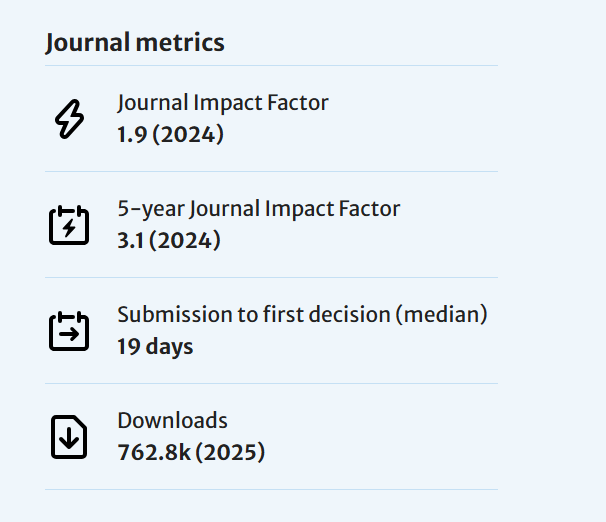Click the "Submission to first decision" label
Image resolution: width=606 pixels, height=522 pixels.
pos(253,314)
